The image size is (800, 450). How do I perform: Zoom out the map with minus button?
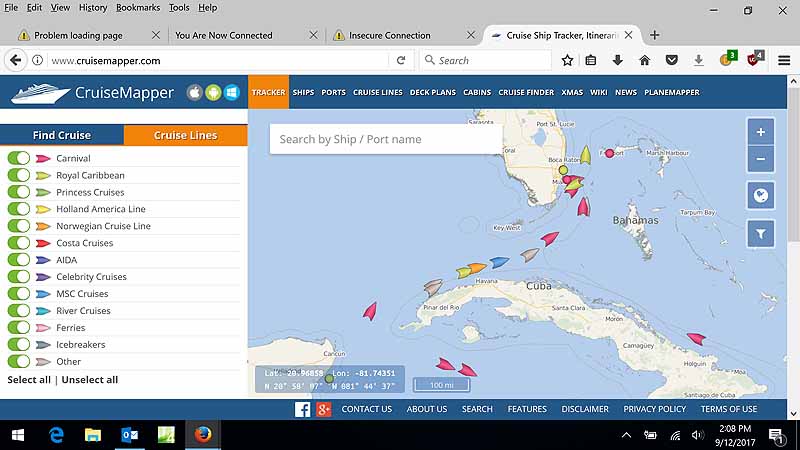click(x=761, y=159)
